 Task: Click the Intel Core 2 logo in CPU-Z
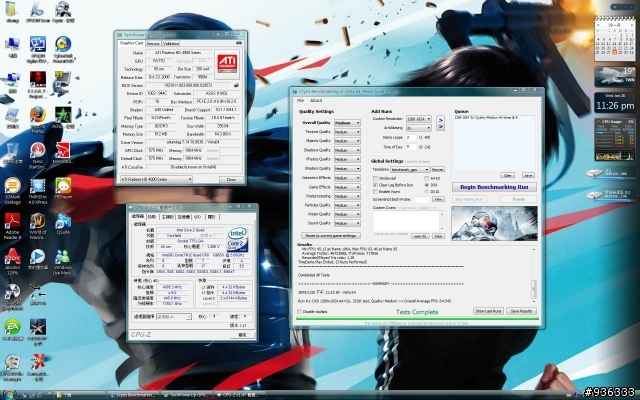pyautogui.click(x=237, y=239)
